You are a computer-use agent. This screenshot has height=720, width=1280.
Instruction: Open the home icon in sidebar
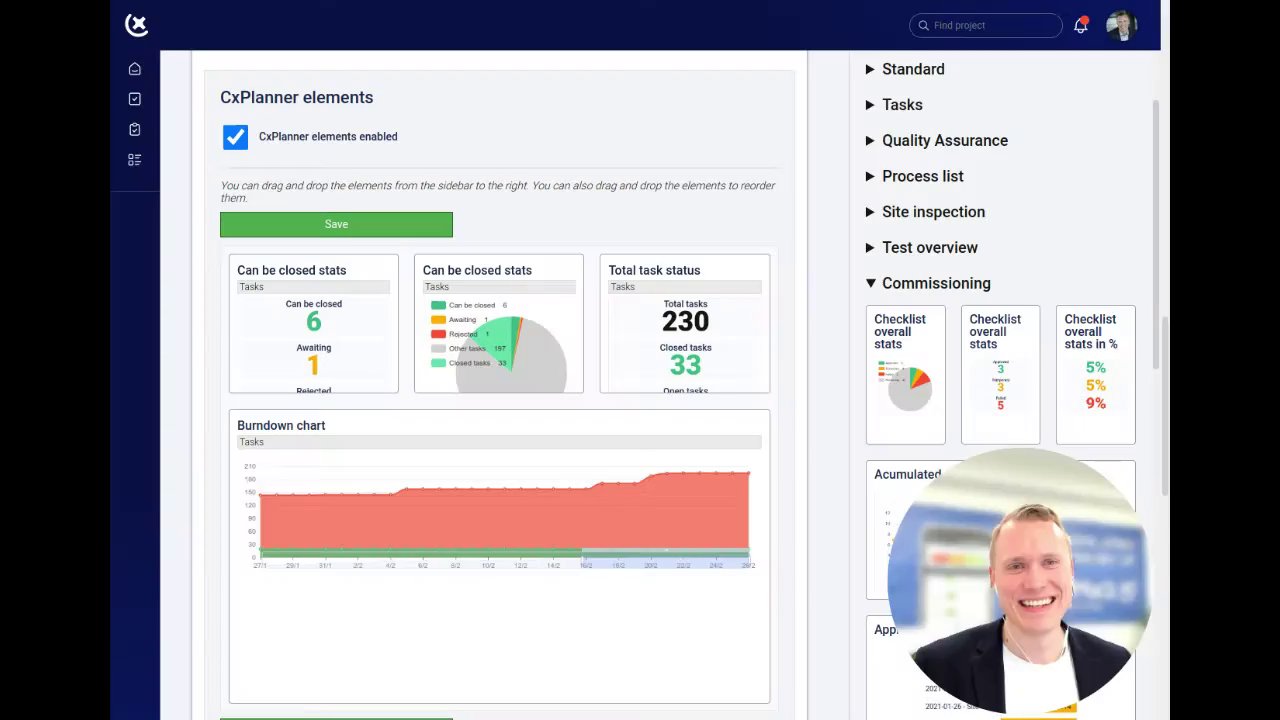(x=135, y=69)
